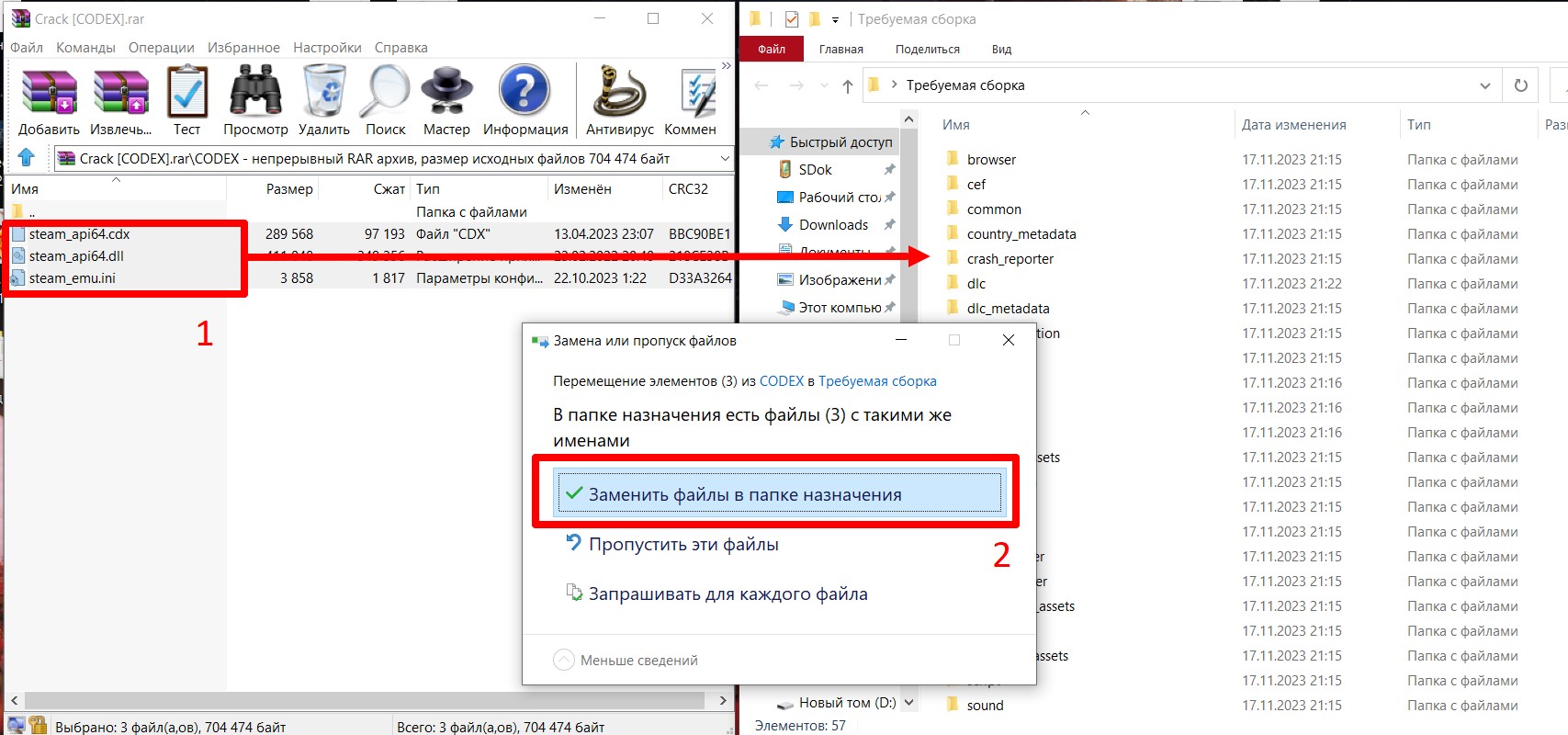Click the Explorer up-arrow navigation button
1568x735 pixels.
(847, 85)
